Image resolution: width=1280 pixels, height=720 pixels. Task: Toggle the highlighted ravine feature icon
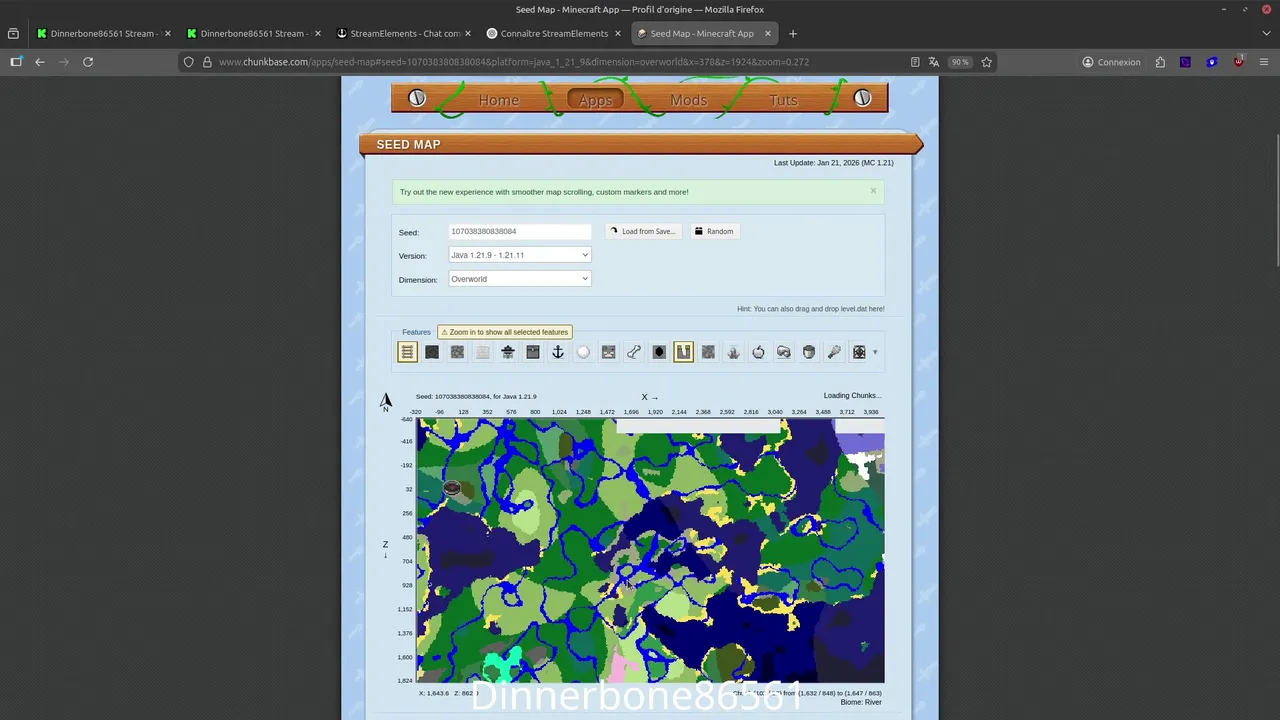pyautogui.click(x=683, y=352)
